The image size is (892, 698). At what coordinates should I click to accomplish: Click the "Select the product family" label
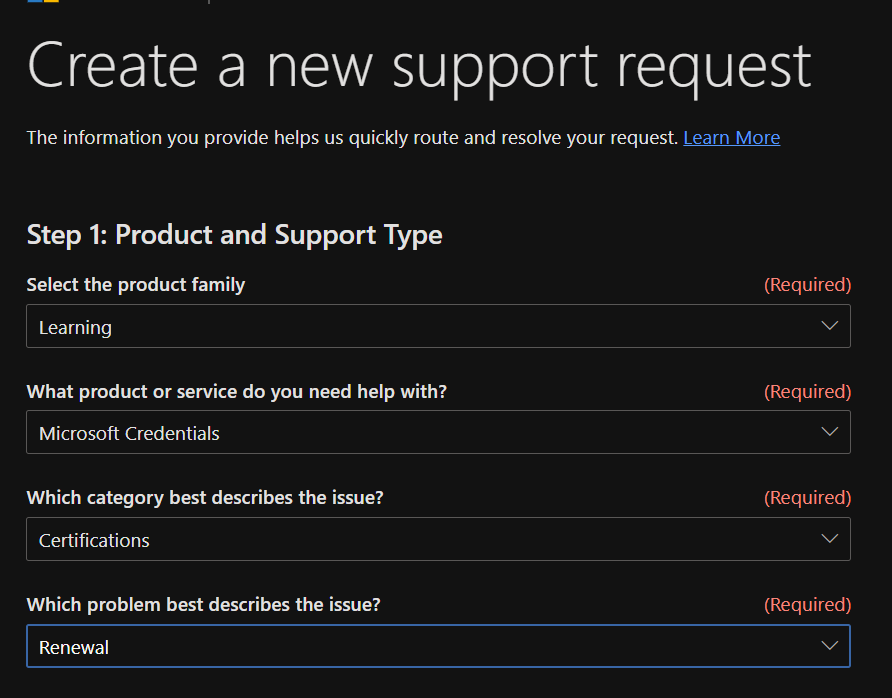coord(136,284)
